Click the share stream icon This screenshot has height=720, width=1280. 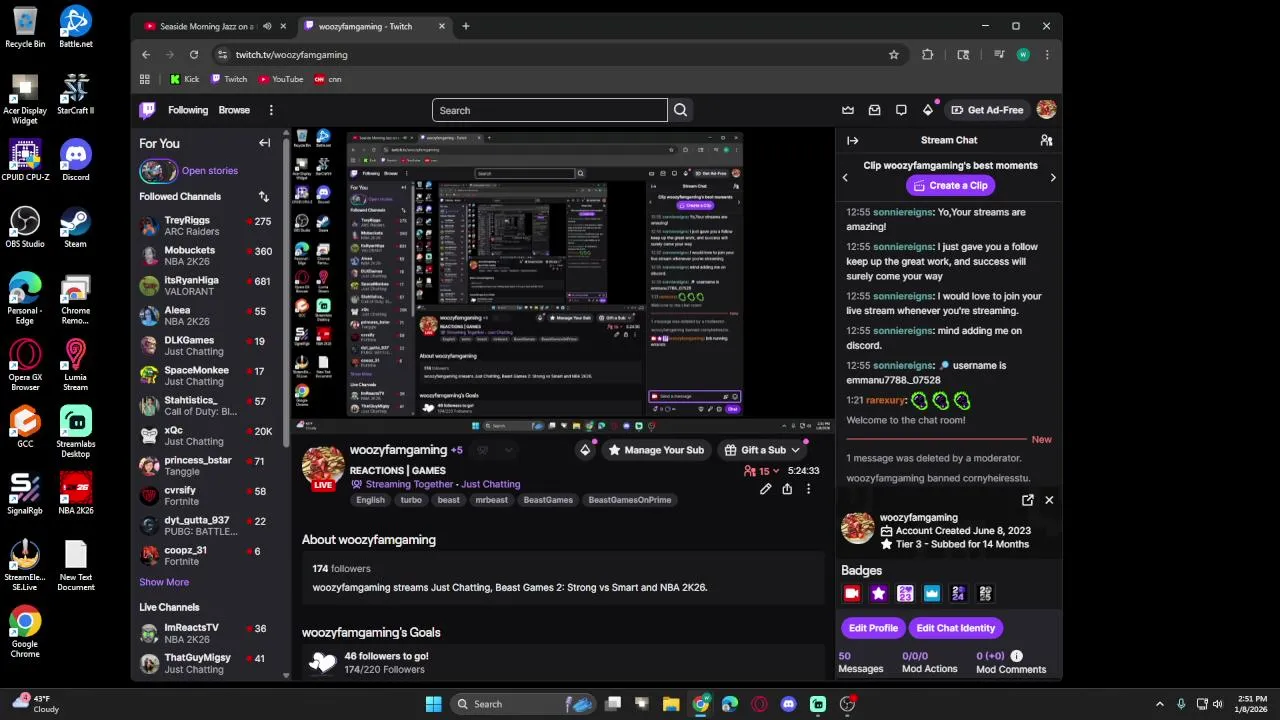pyautogui.click(x=787, y=489)
